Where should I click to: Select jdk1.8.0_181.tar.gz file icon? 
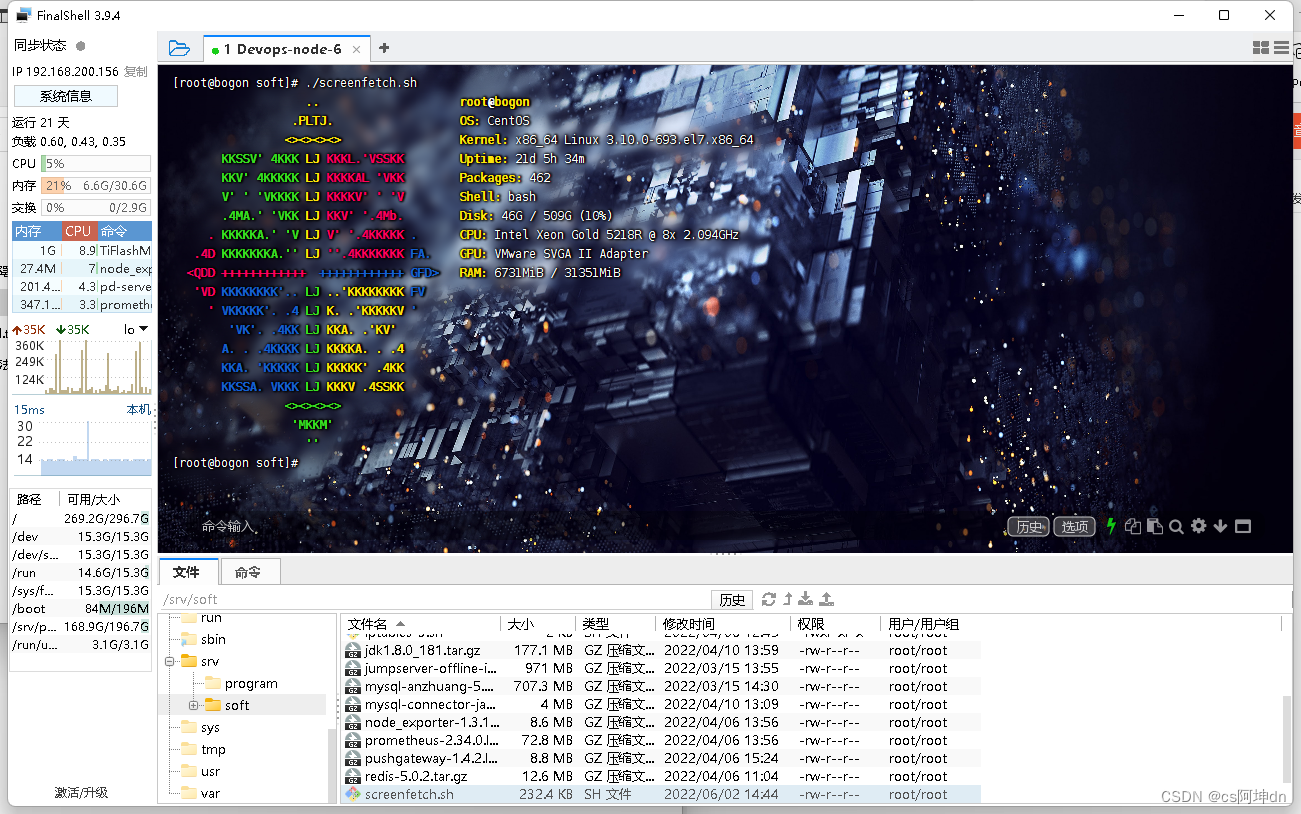click(353, 650)
